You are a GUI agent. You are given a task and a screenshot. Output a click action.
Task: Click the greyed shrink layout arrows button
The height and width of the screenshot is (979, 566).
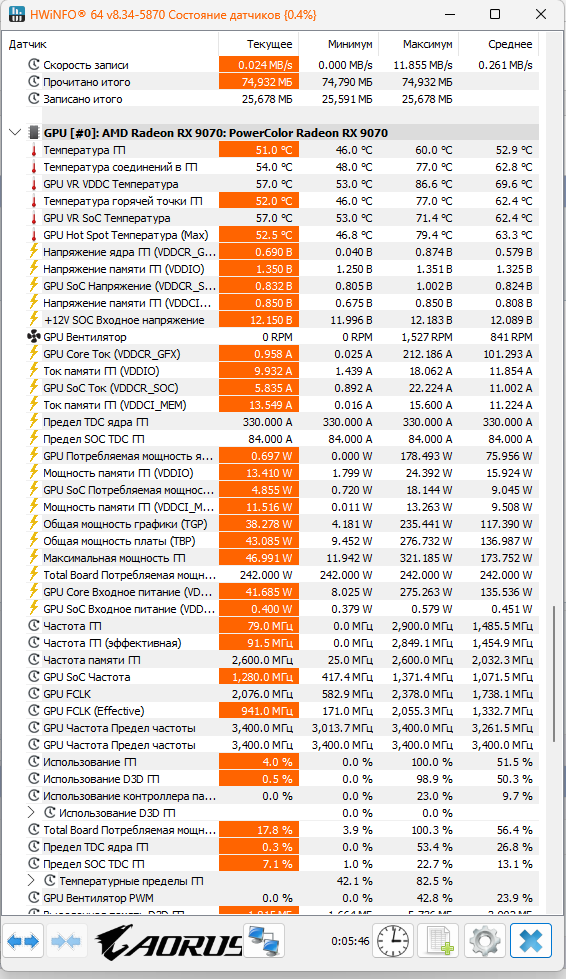[66, 941]
